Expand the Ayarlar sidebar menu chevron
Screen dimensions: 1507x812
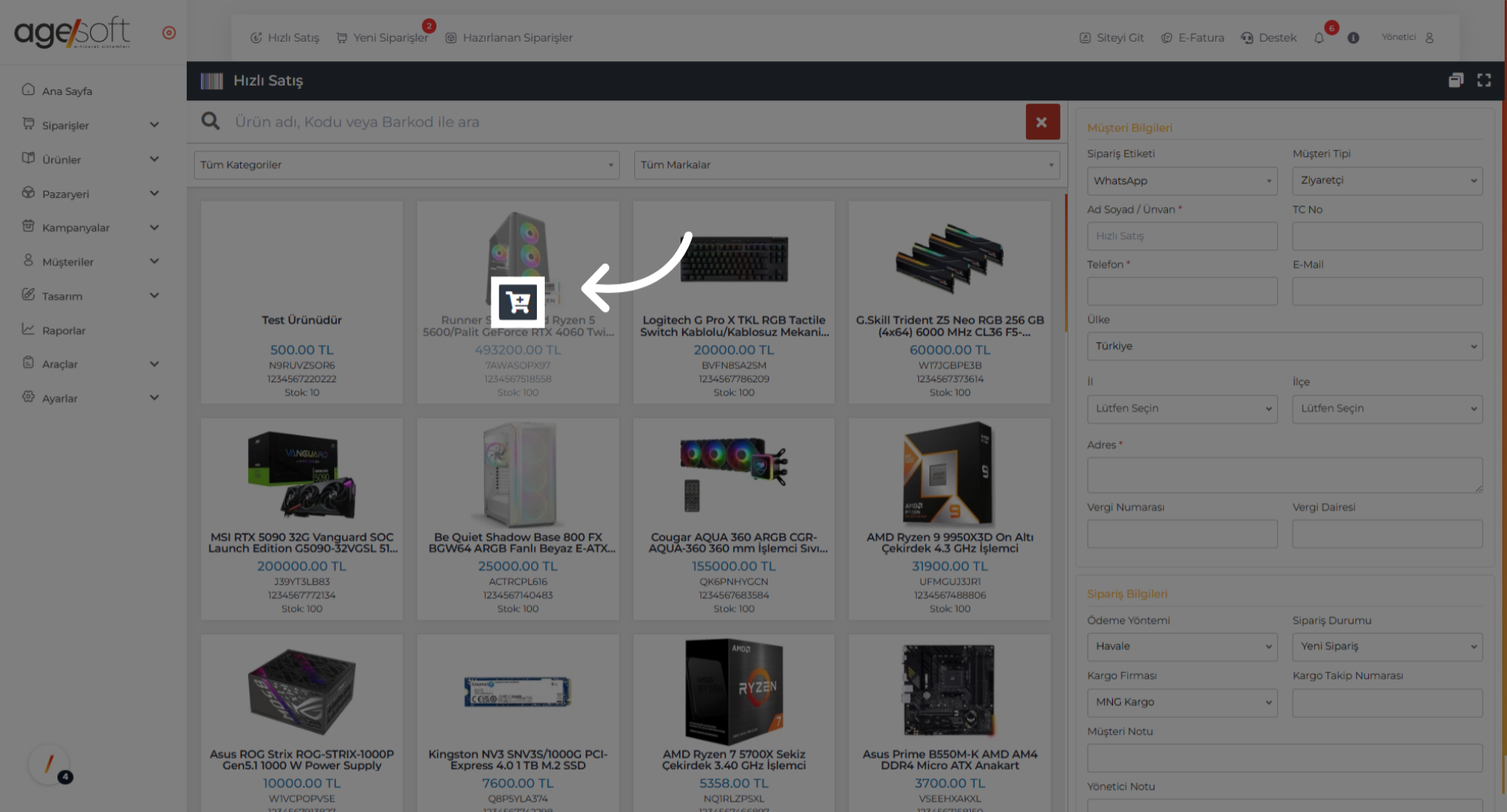[155, 398]
